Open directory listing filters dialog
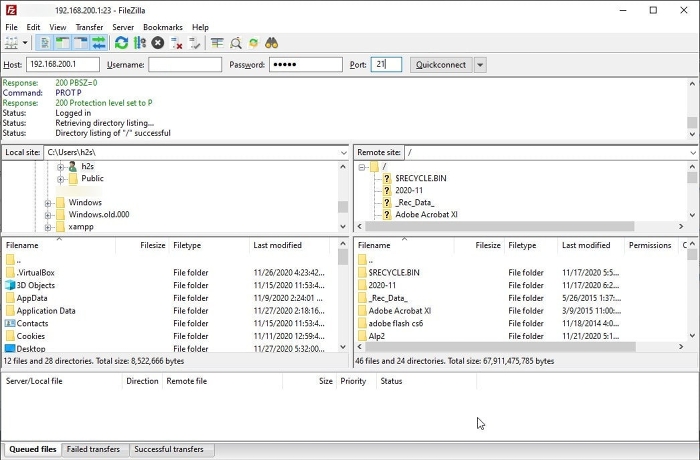This screenshot has height=460, width=700. (217, 43)
